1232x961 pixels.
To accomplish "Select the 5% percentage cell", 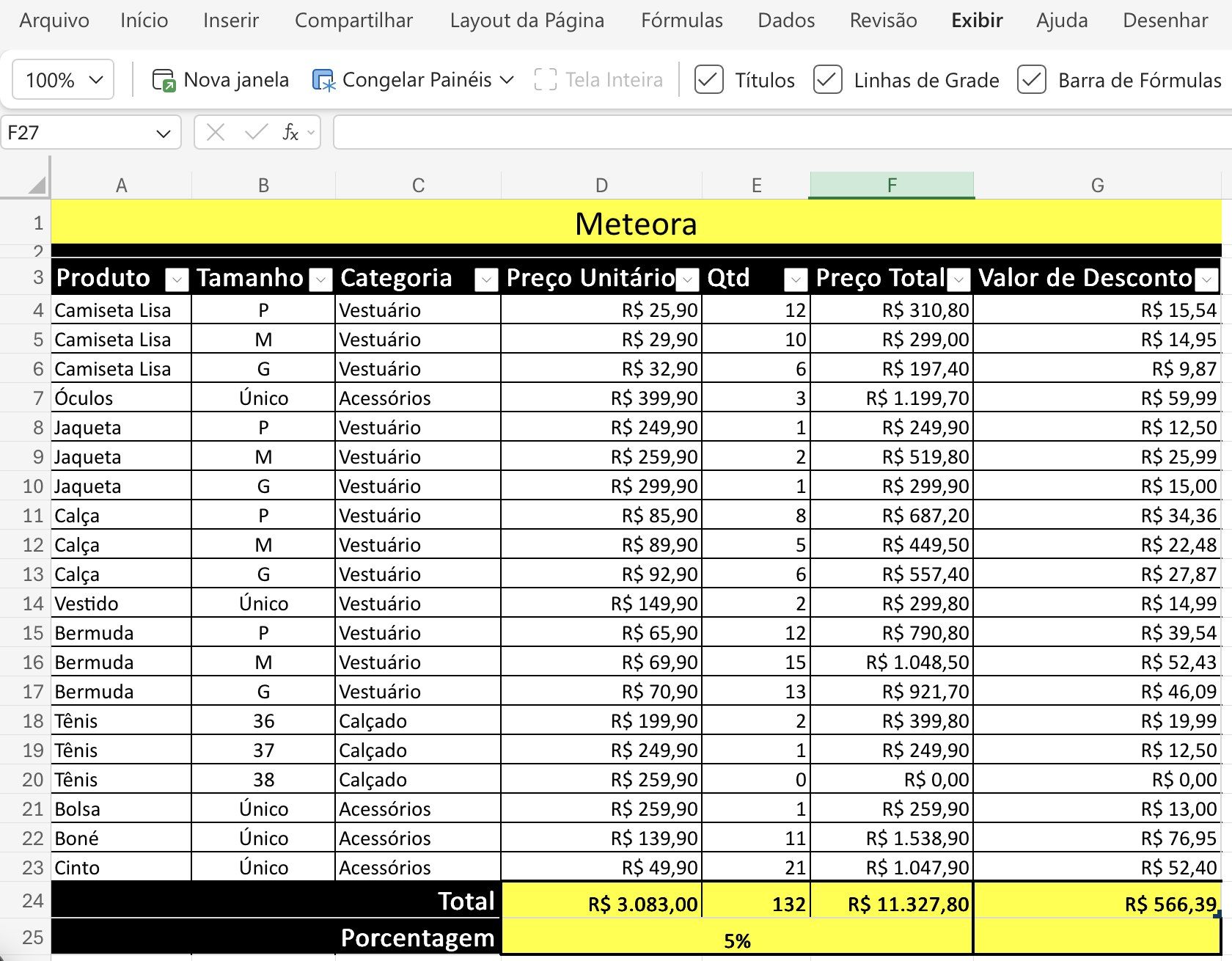I will (737, 938).
